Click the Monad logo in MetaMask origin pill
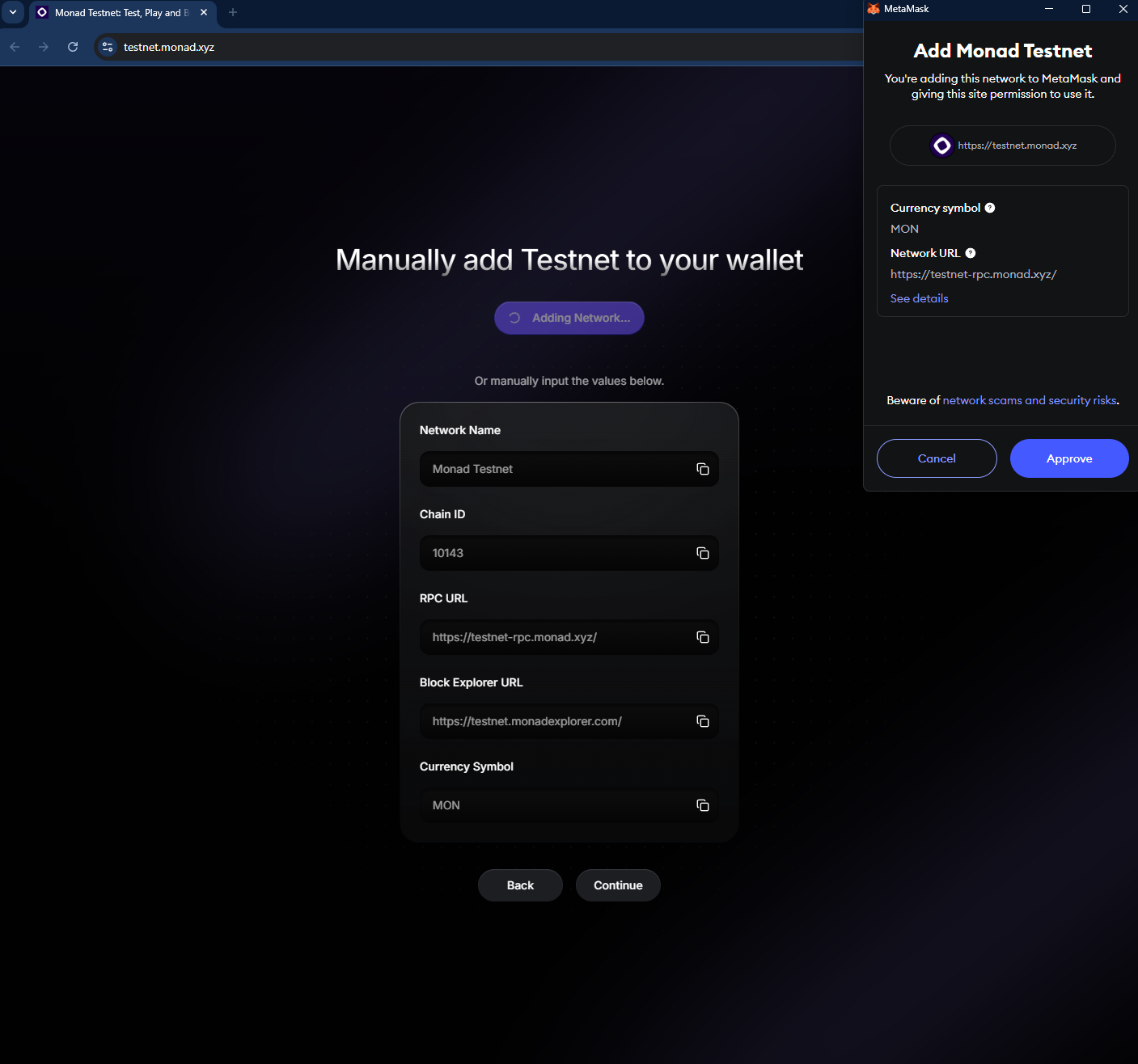Image resolution: width=1138 pixels, height=1064 pixels. point(941,146)
